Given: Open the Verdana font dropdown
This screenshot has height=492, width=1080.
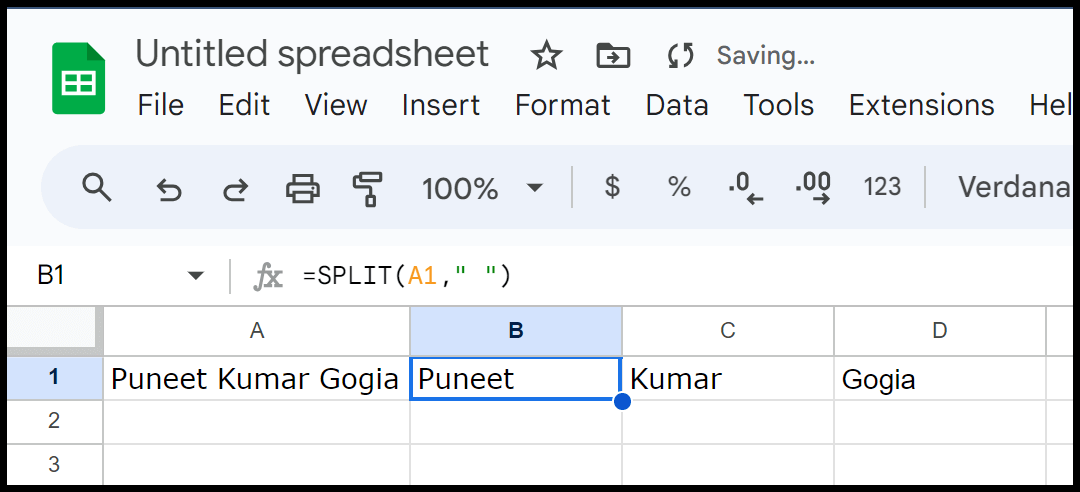Looking at the screenshot, I should [x=1014, y=187].
